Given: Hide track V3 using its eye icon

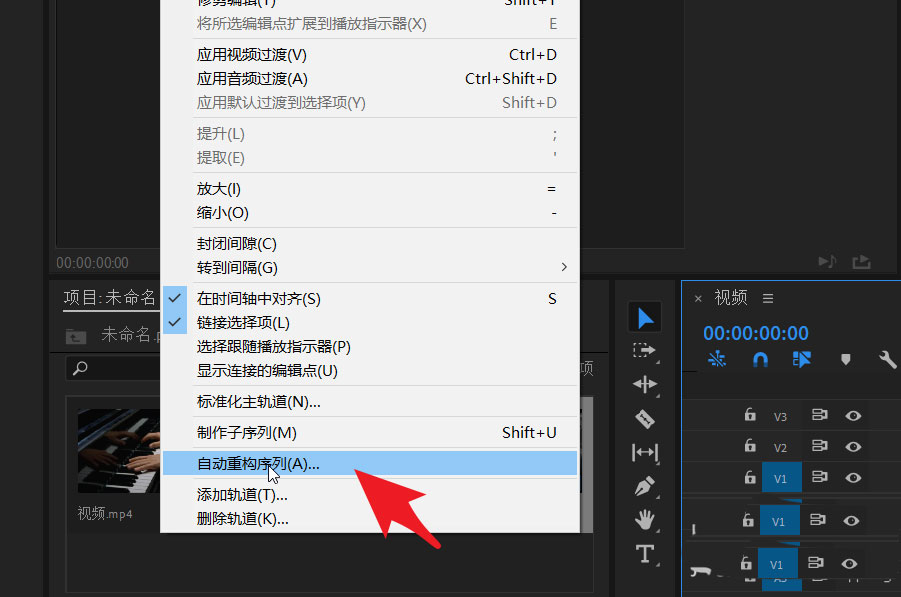Looking at the screenshot, I should (853, 415).
